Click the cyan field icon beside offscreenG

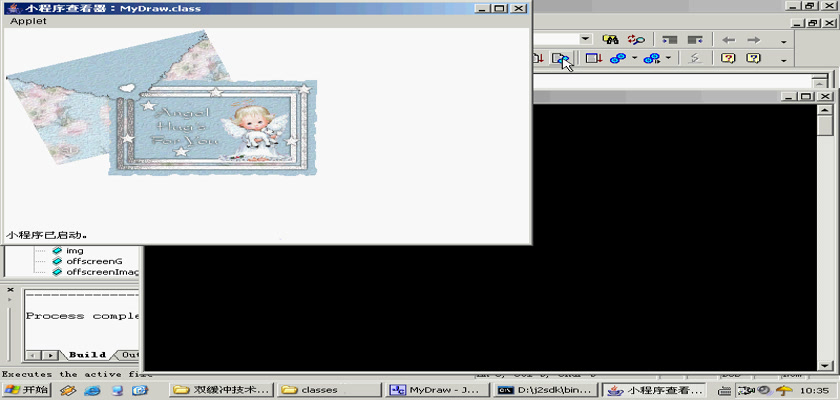click(x=57, y=261)
